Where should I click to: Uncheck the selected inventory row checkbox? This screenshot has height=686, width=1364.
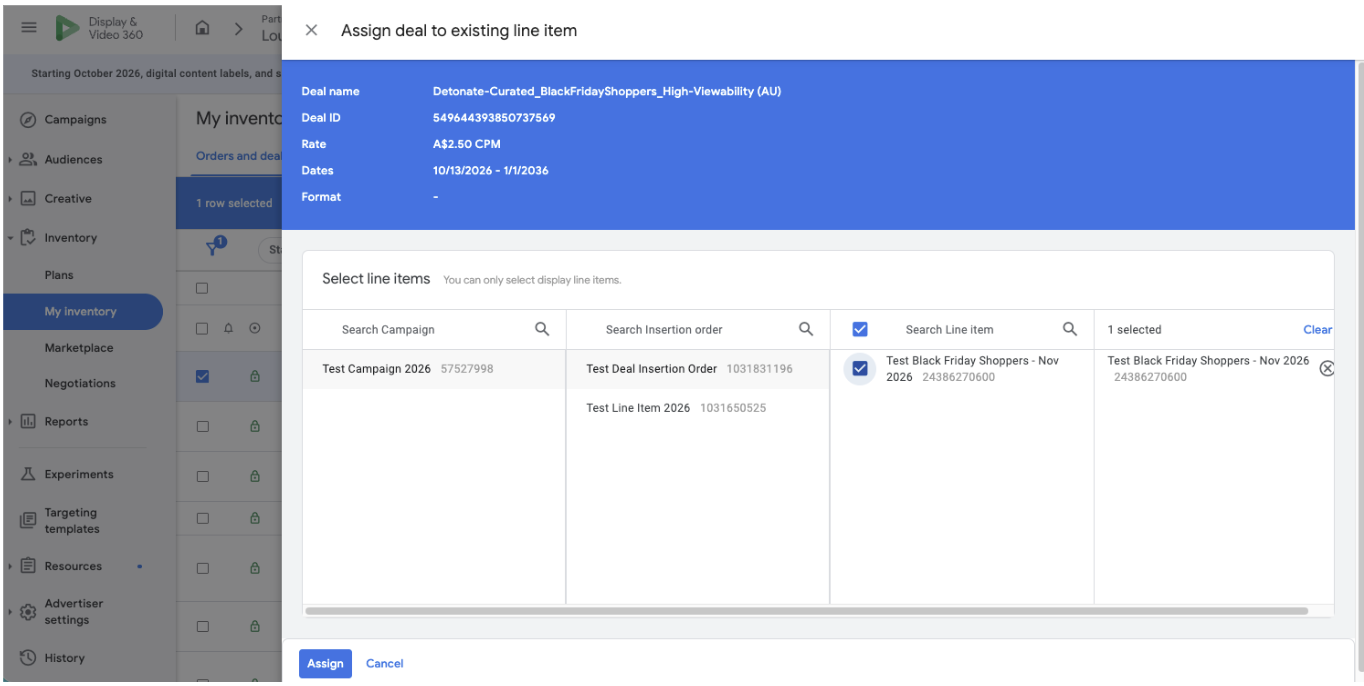pyautogui.click(x=203, y=376)
